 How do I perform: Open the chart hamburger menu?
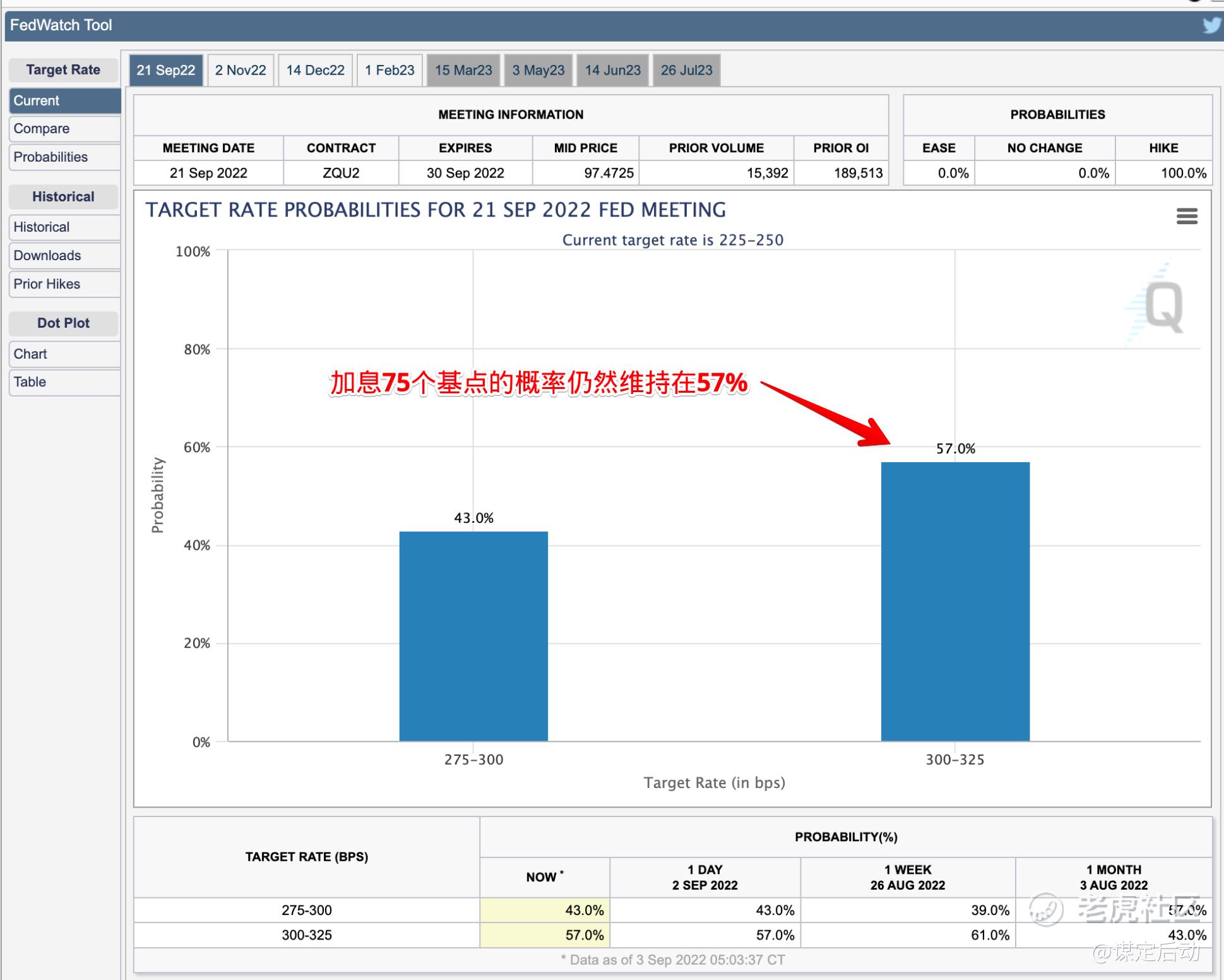point(1187,217)
